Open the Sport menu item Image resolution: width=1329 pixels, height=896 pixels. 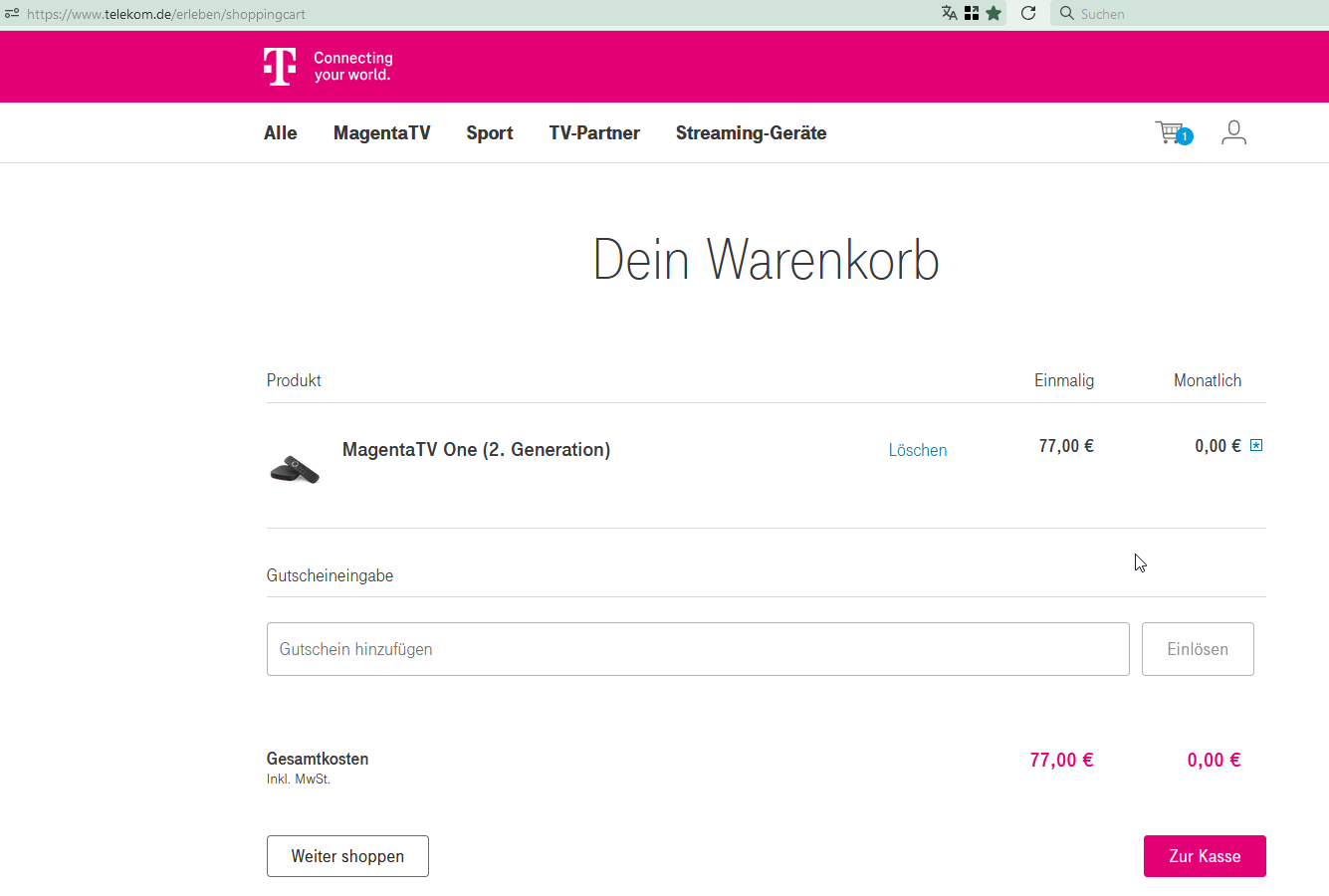(x=490, y=133)
